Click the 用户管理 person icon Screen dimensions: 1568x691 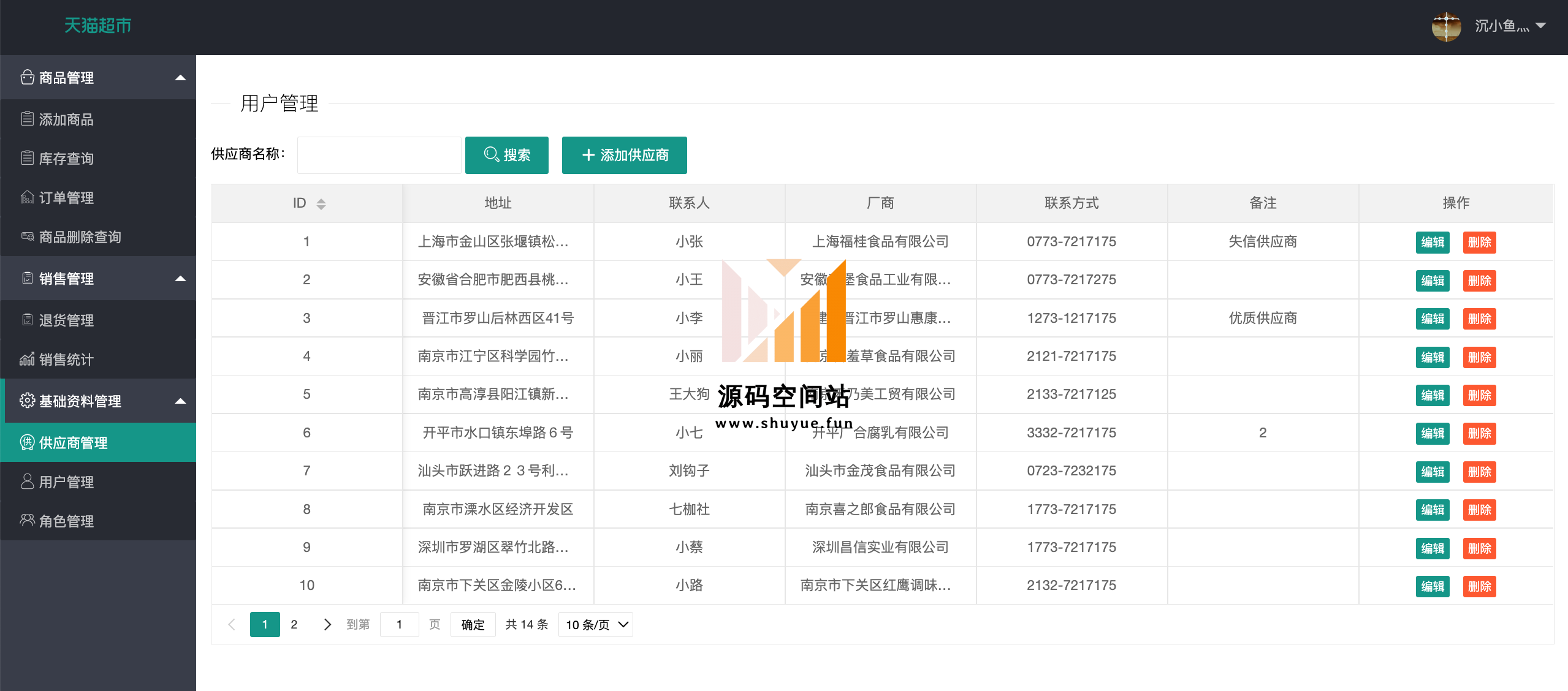(x=27, y=481)
